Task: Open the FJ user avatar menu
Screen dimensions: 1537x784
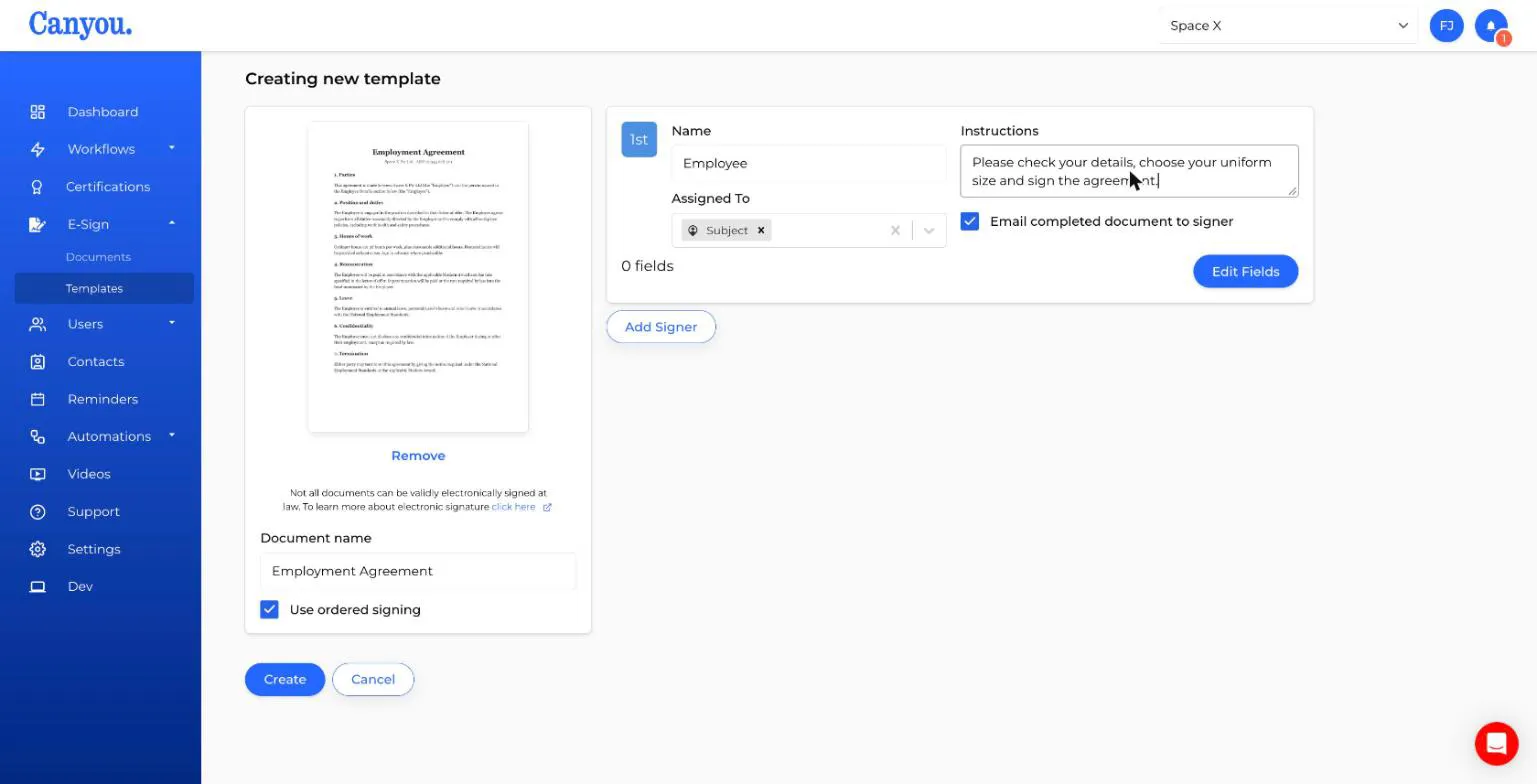Action: (1446, 26)
